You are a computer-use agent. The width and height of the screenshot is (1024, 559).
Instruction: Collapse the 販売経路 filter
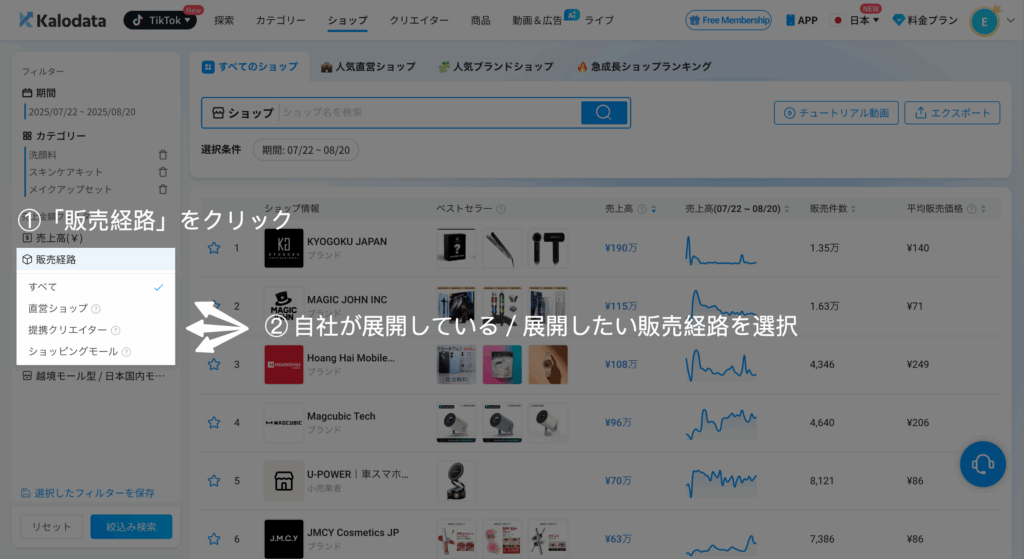tap(96, 259)
